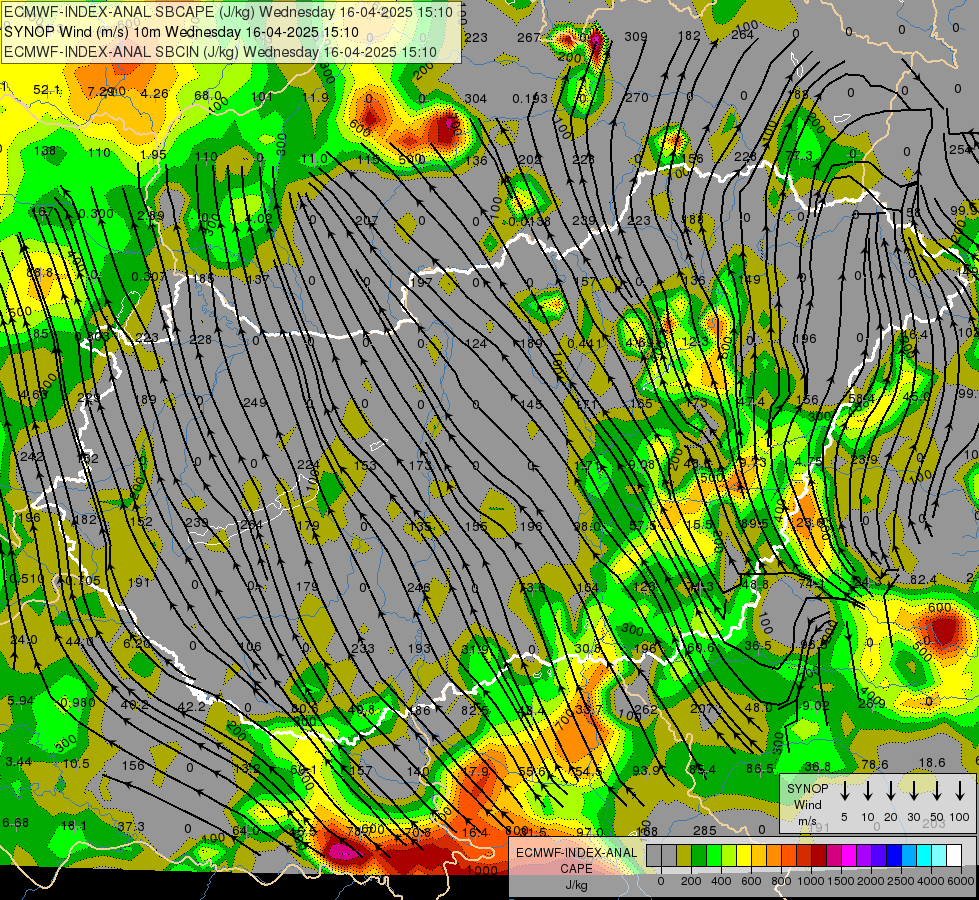Click the map value 0.980
979x900 pixels.
[x=77, y=703]
